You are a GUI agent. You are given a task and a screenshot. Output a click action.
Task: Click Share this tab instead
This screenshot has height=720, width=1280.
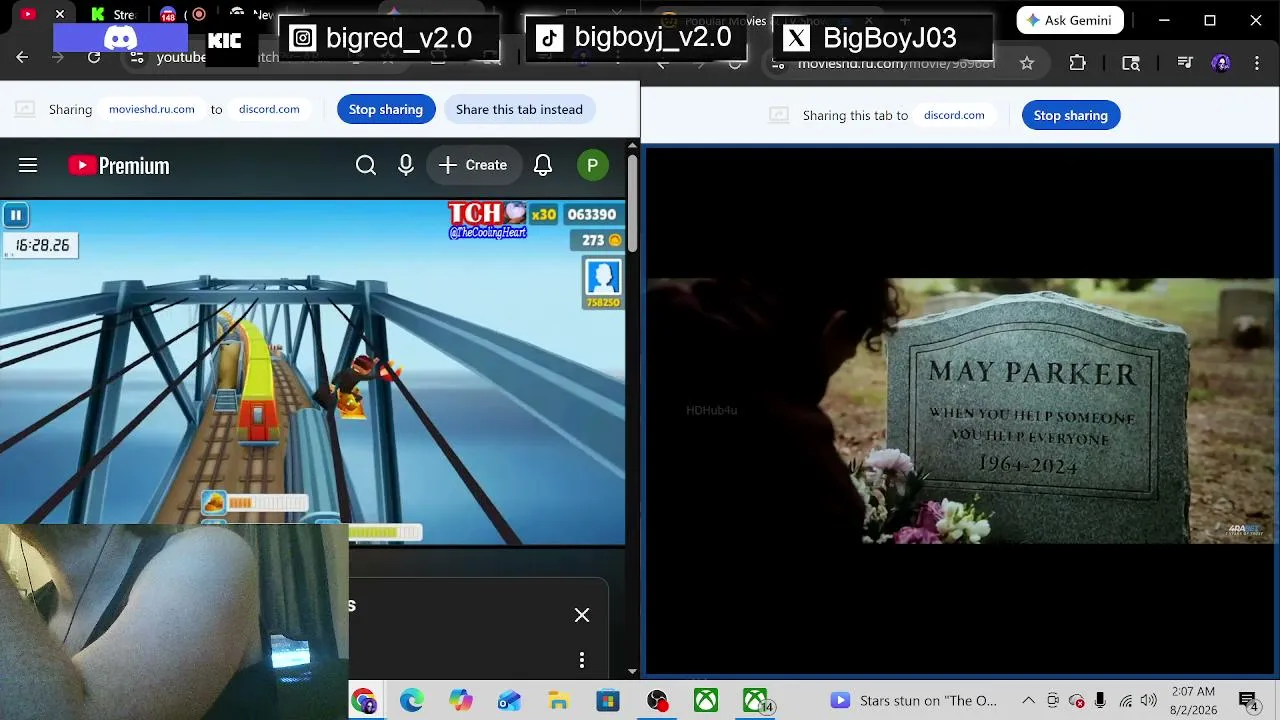click(x=519, y=109)
